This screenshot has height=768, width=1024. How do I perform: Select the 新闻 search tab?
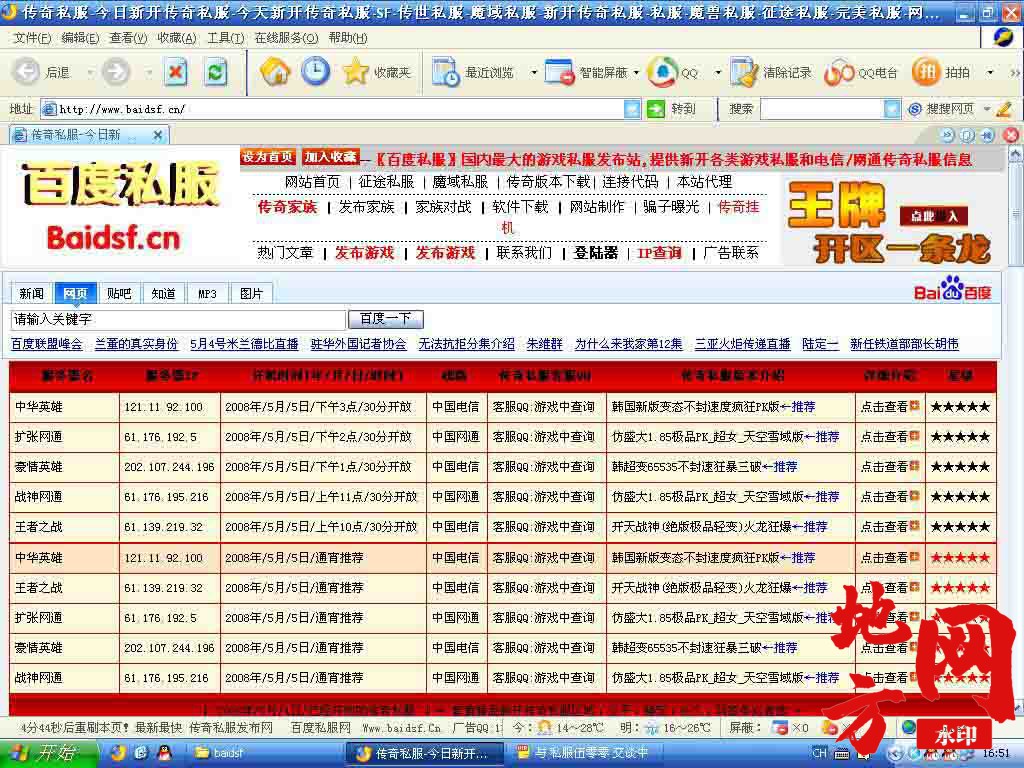(x=31, y=293)
